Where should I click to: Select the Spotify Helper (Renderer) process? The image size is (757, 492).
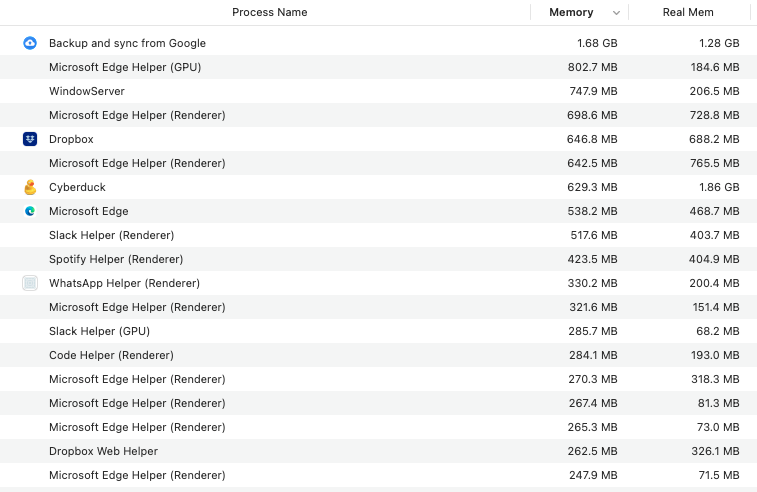tap(378, 259)
